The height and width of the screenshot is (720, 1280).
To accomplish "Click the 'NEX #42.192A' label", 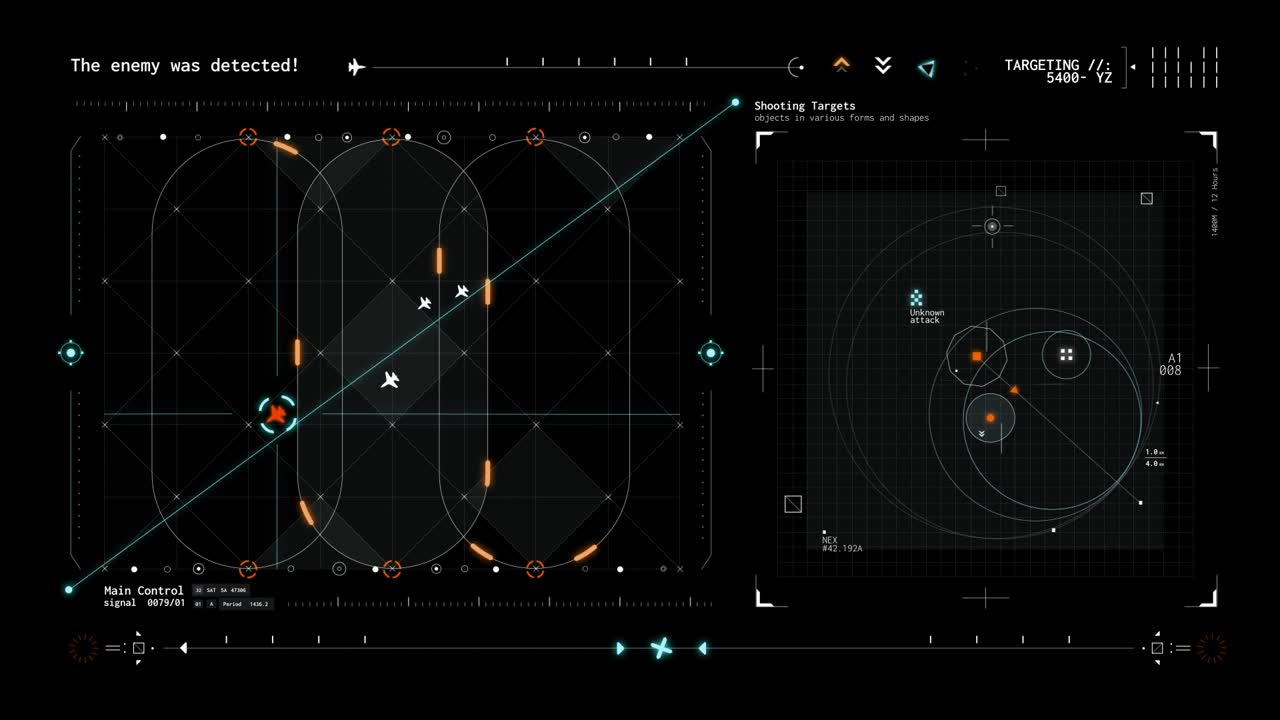I will 842,544.
